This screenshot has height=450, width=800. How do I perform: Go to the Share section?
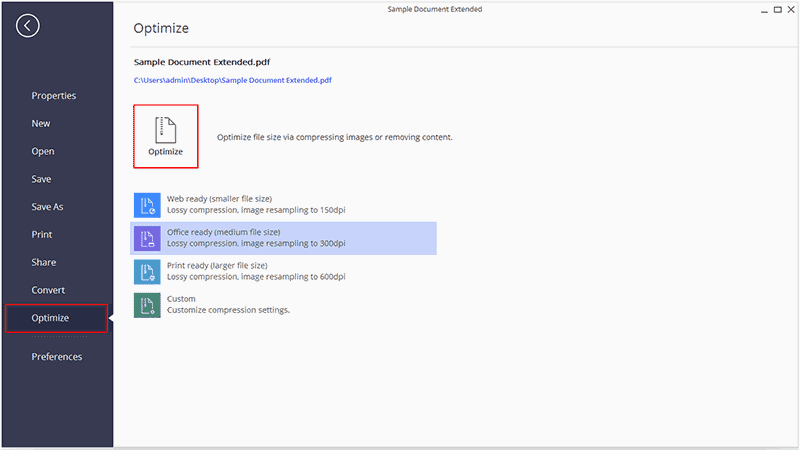pyautogui.click(x=44, y=262)
